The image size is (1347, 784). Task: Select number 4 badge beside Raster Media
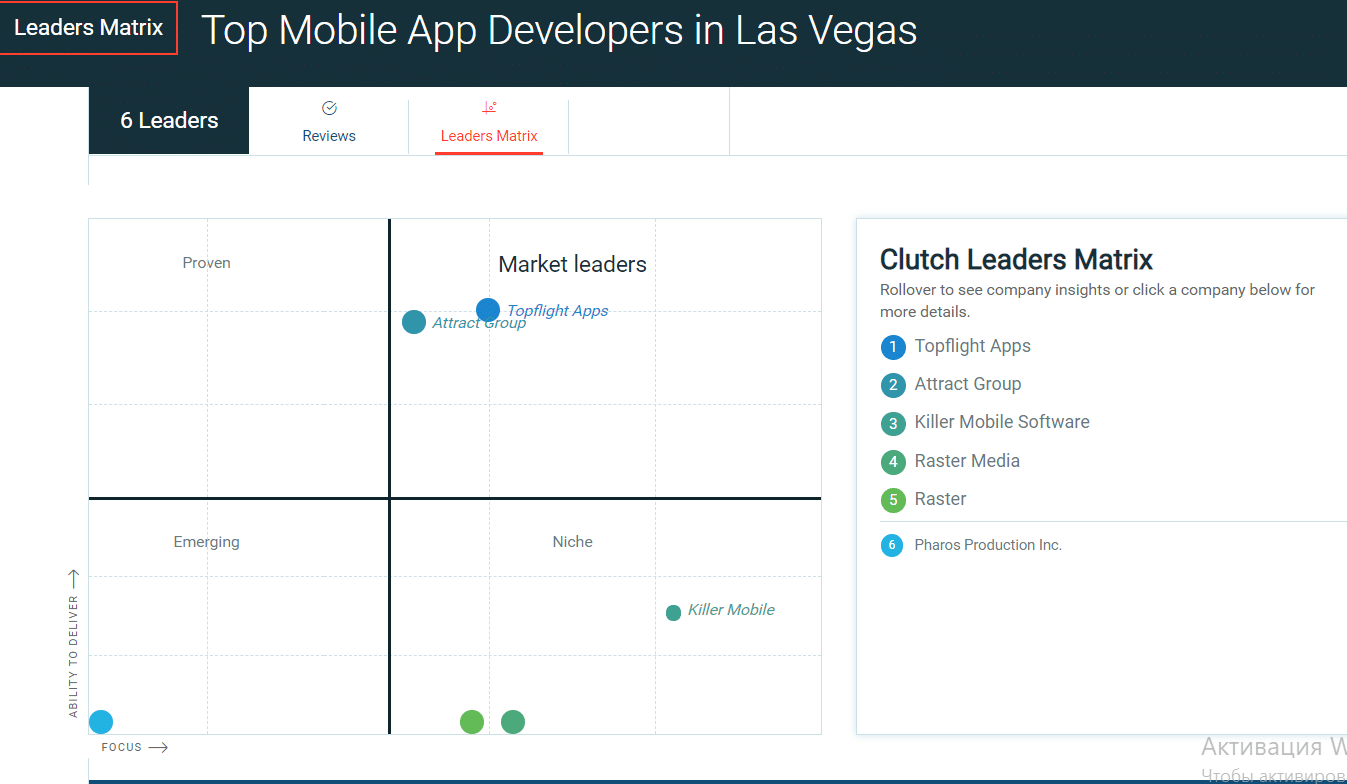(x=892, y=462)
